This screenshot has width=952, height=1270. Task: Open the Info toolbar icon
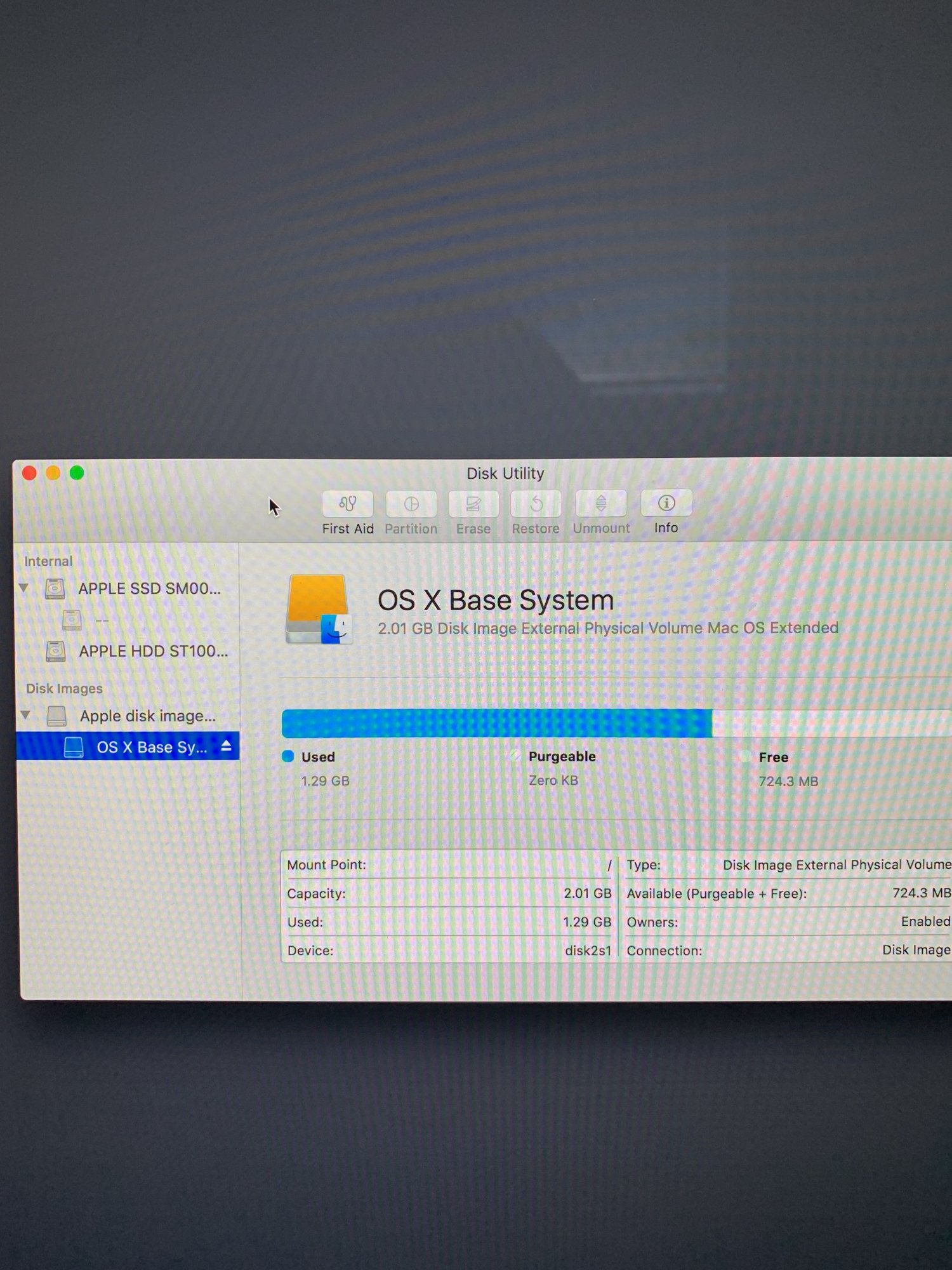[666, 503]
